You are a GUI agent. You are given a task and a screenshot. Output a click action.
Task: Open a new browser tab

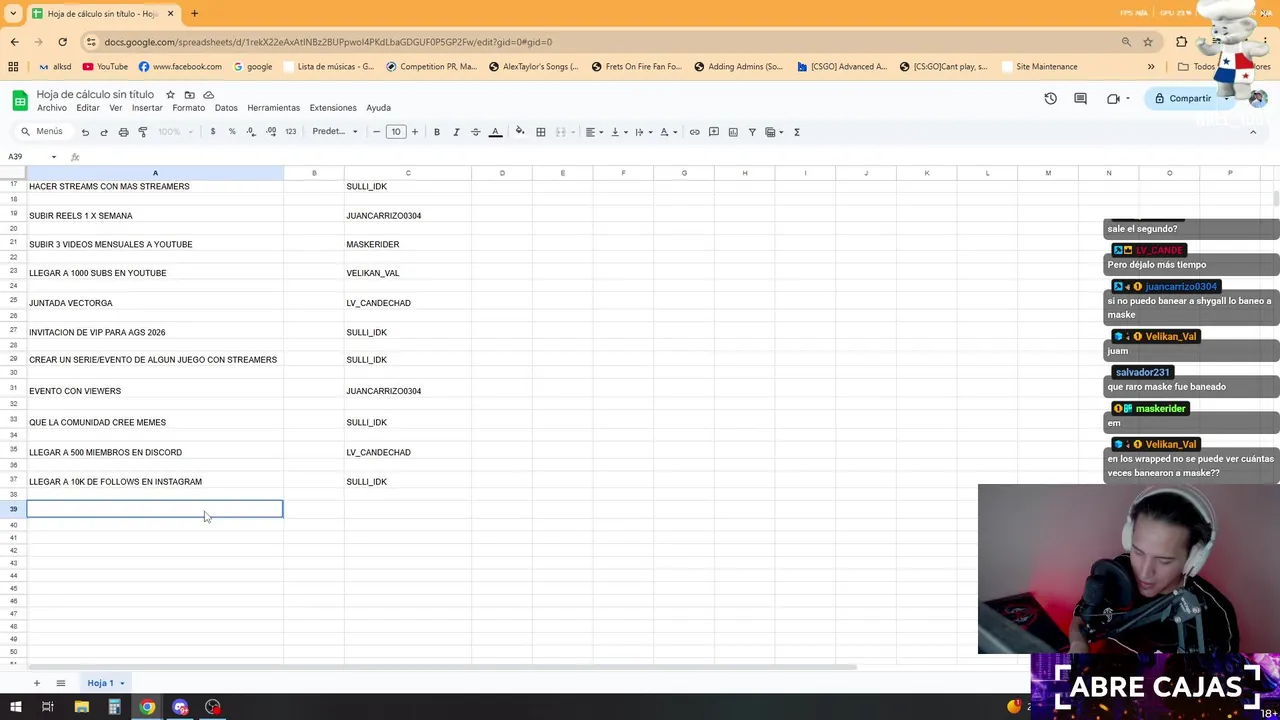[x=194, y=14]
